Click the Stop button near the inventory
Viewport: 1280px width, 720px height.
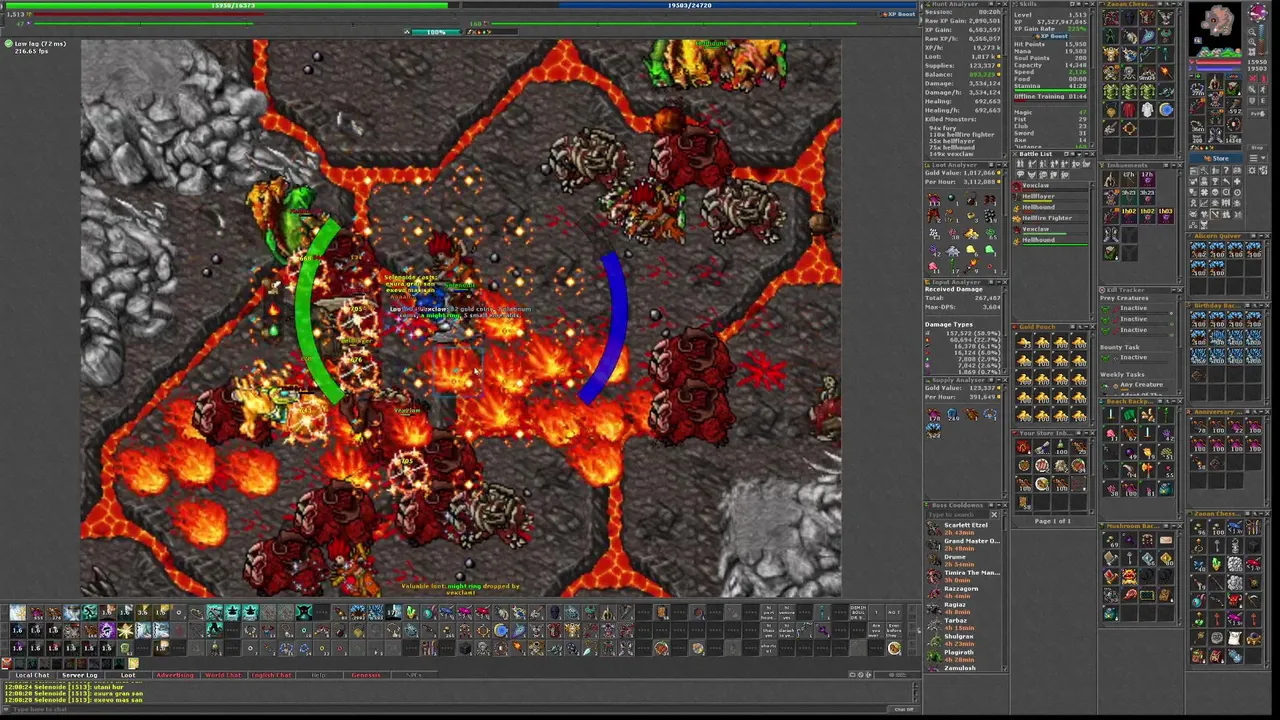point(1257,148)
